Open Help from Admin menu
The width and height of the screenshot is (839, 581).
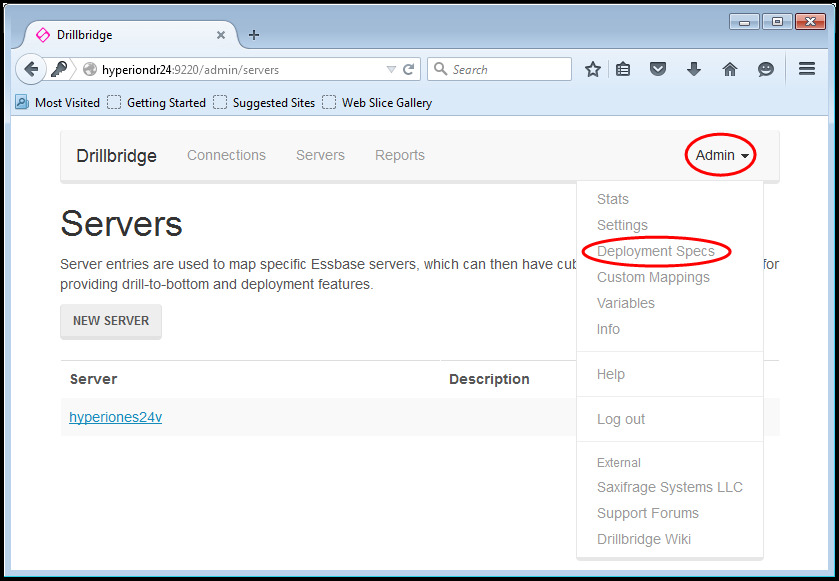pos(611,374)
